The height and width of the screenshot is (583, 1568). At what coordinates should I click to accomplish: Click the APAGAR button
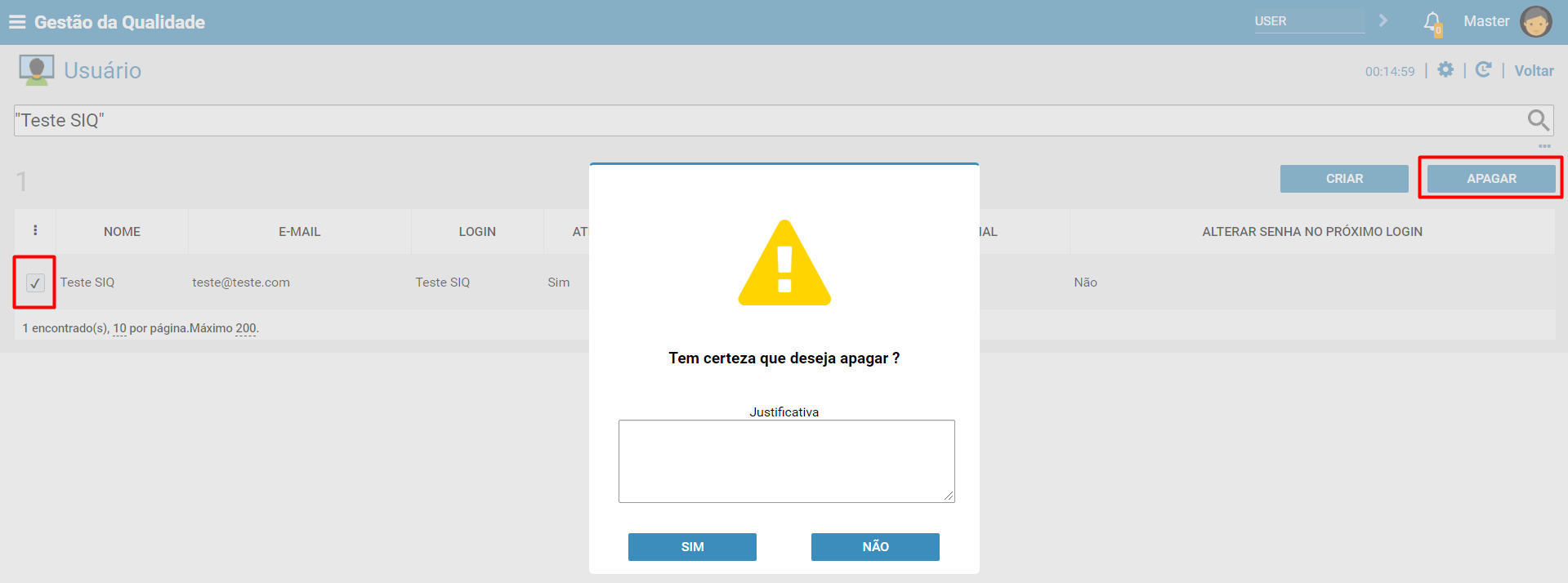coord(1491,178)
